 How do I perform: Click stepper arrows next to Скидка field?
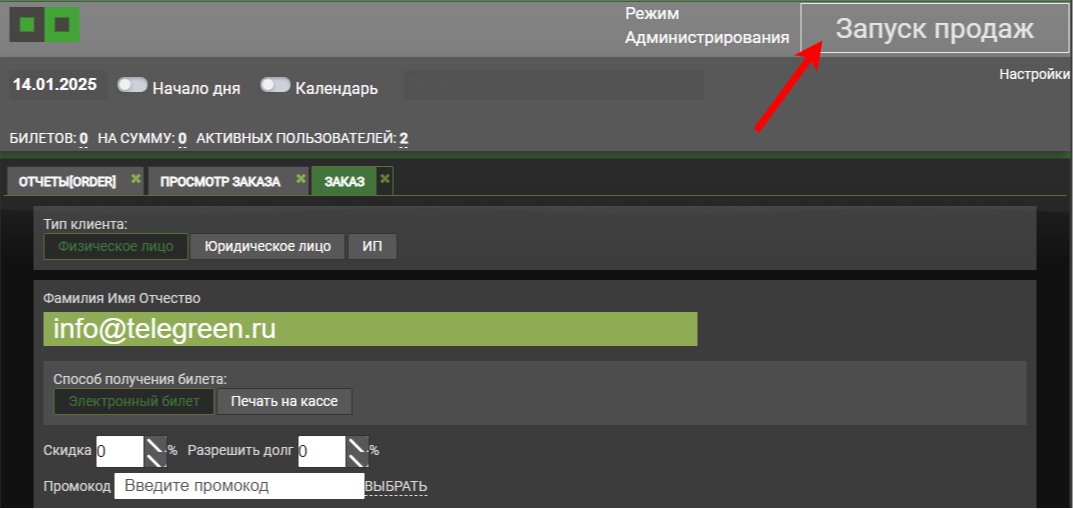155,452
